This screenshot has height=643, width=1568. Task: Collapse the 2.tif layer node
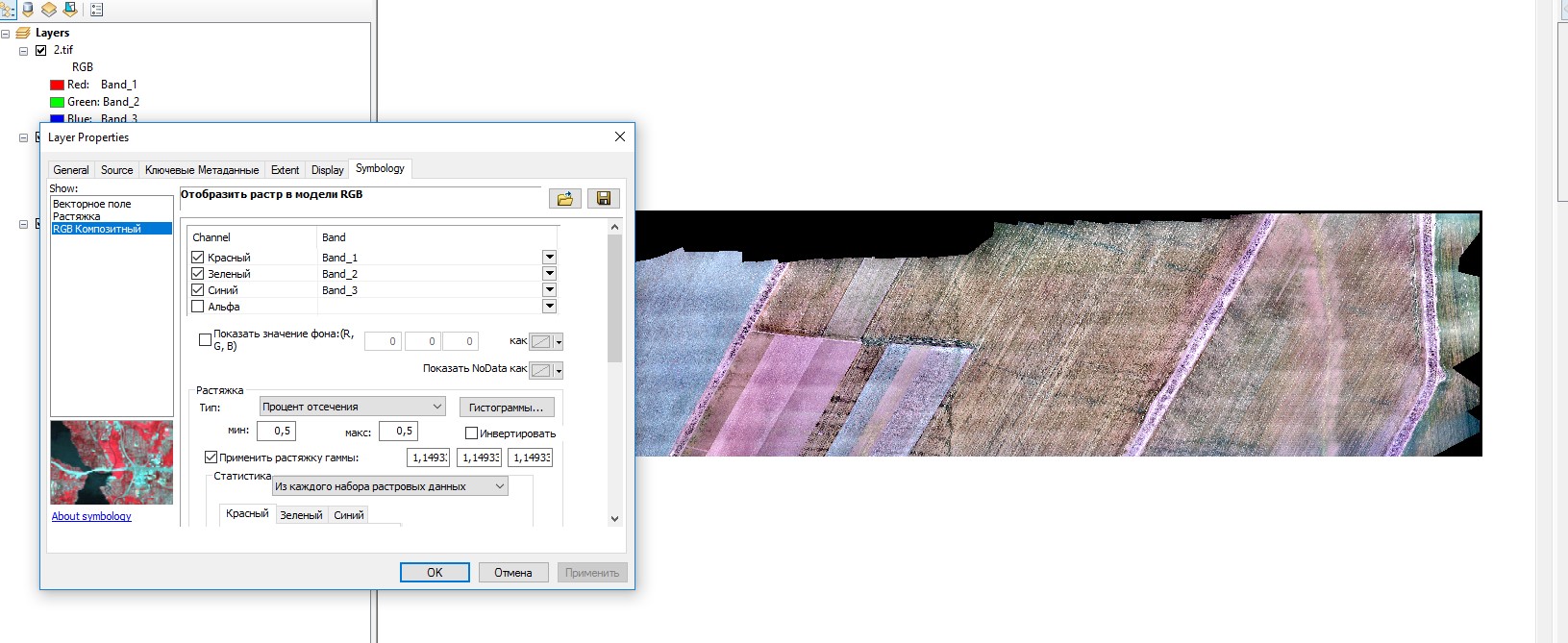click(24, 51)
